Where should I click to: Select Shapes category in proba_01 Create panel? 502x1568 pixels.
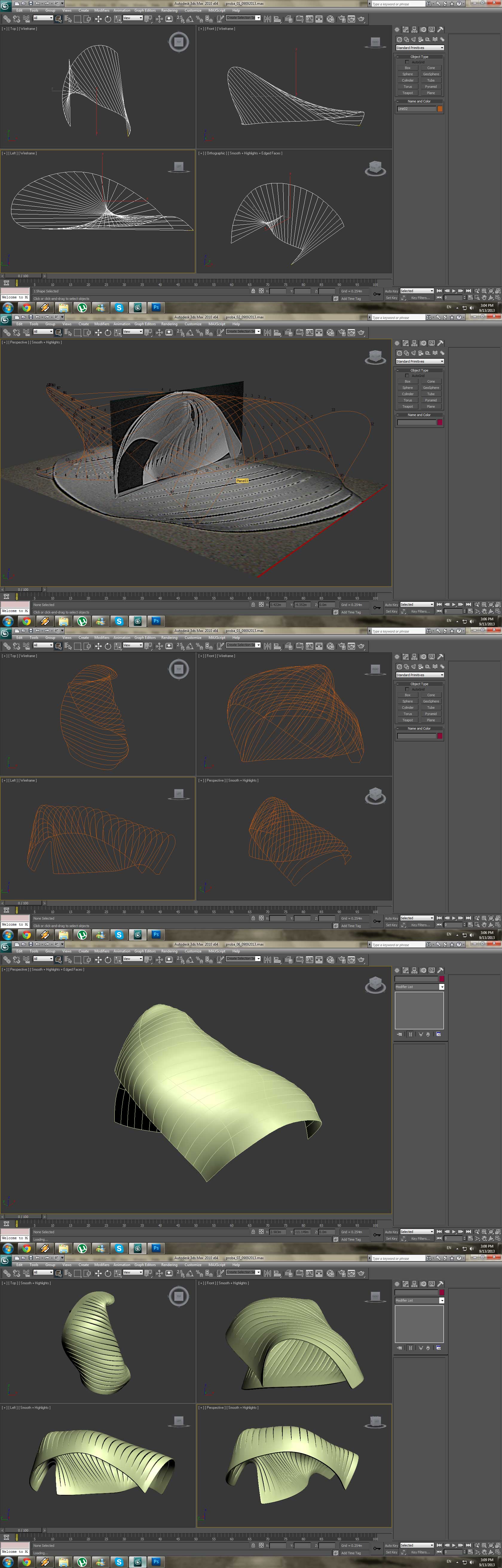406,39
